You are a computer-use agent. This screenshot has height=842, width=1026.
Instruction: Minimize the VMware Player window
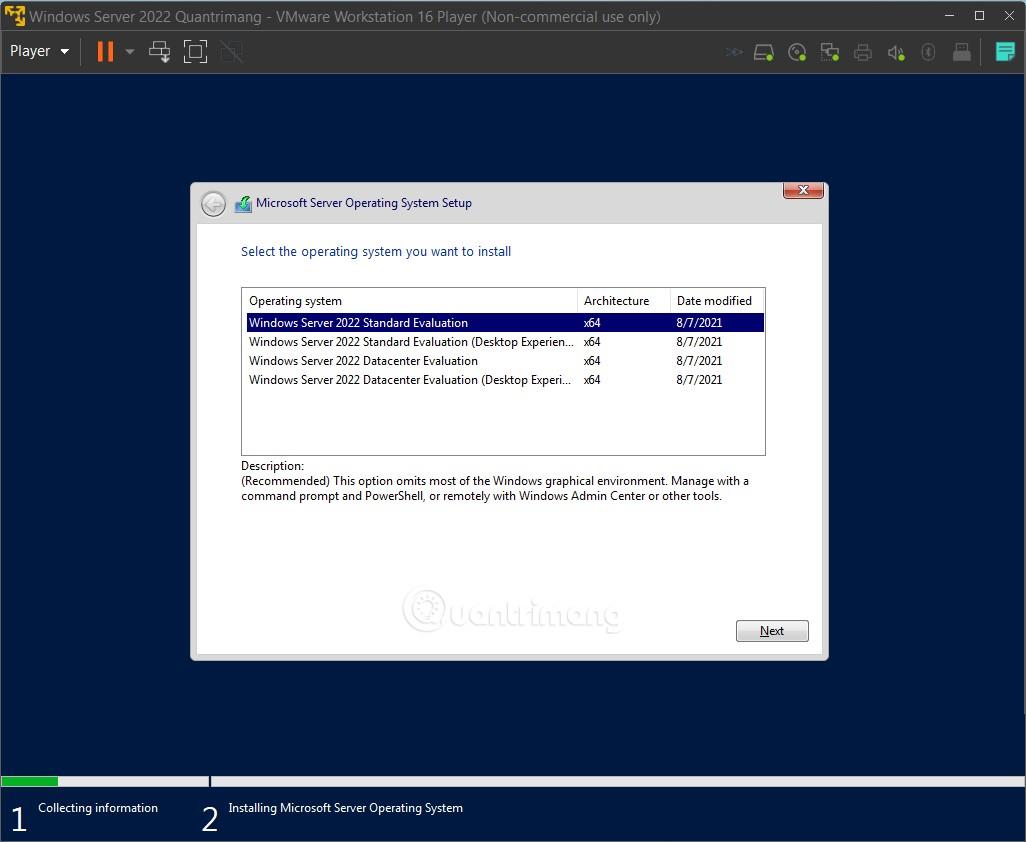(949, 16)
